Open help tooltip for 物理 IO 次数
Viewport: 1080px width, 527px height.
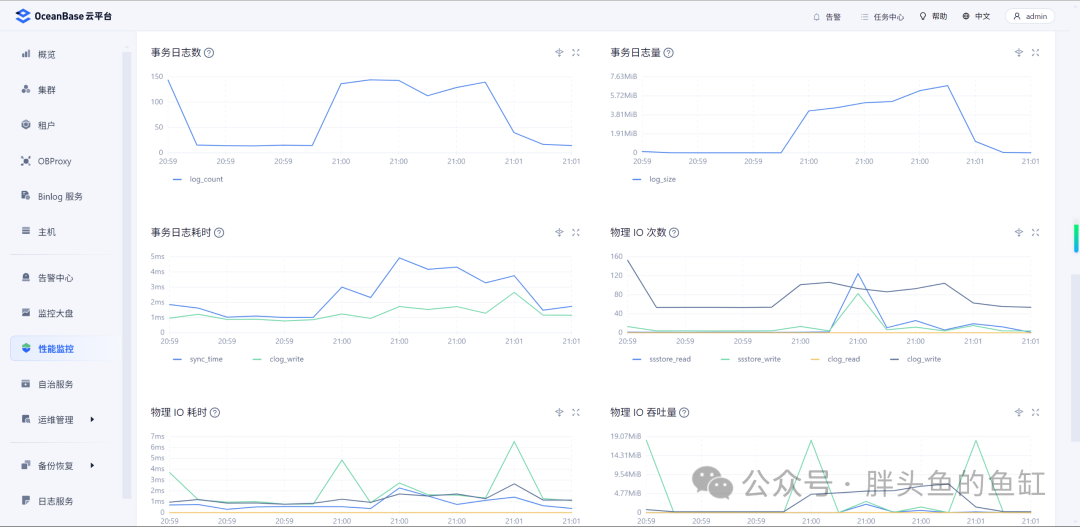(674, 233)
